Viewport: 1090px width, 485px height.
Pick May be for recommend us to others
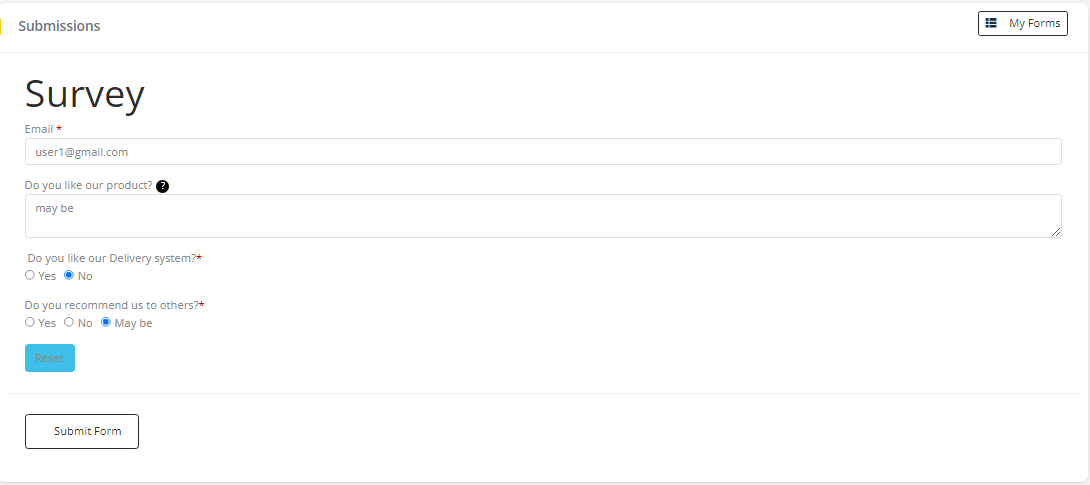tap(106, 322)
